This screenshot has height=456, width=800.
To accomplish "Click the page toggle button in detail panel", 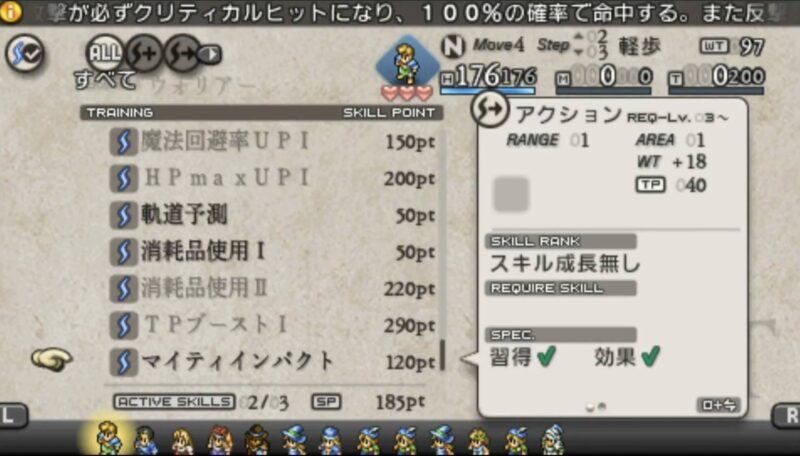I will pos(718,405).
